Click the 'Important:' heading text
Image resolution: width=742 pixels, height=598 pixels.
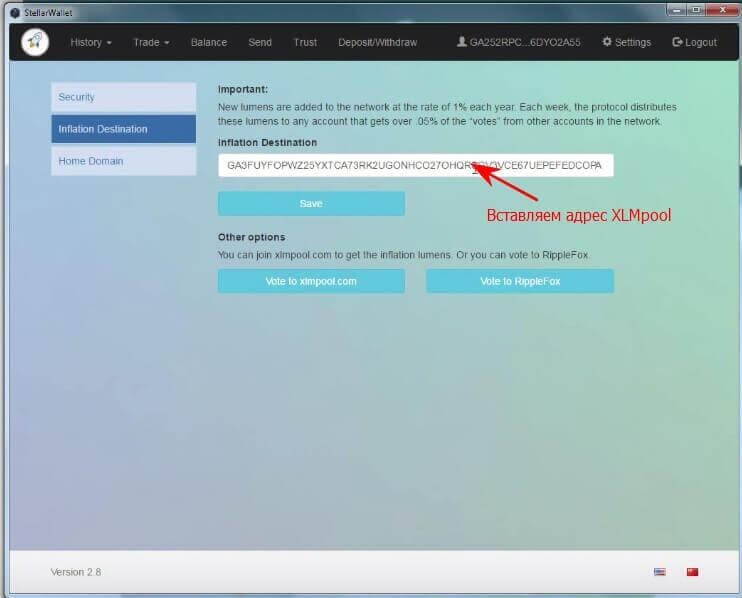pos(243,89)
